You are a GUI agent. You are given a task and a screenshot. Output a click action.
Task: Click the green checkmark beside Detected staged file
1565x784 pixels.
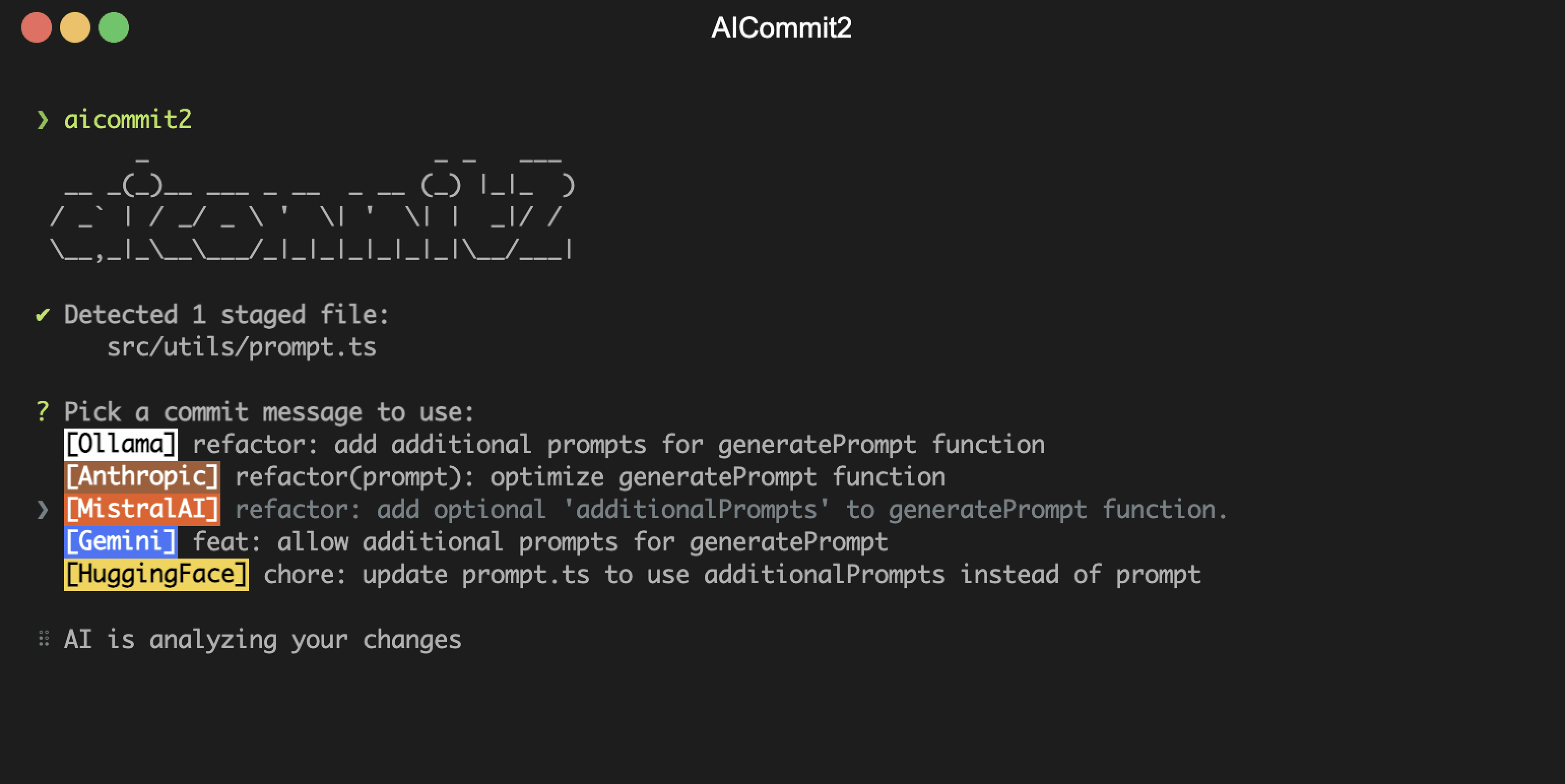point(43,315)
